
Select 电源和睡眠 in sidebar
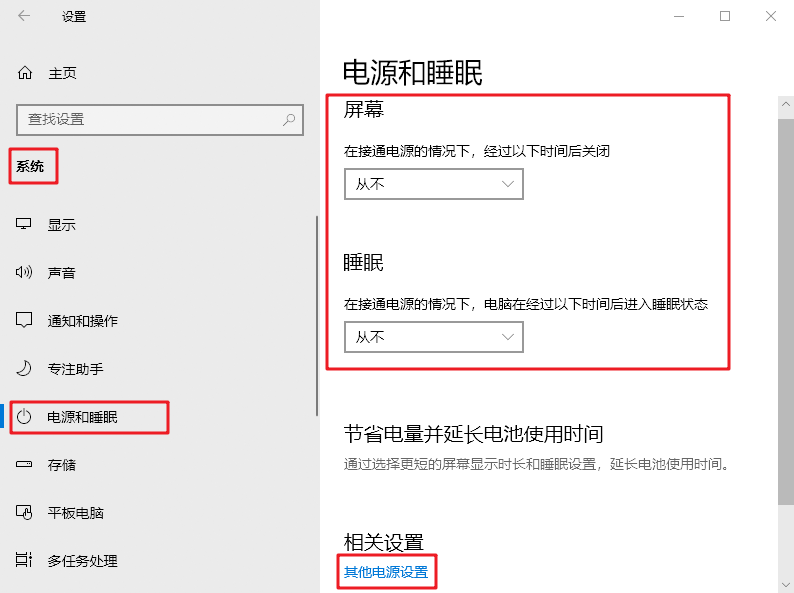click(83, 417)
